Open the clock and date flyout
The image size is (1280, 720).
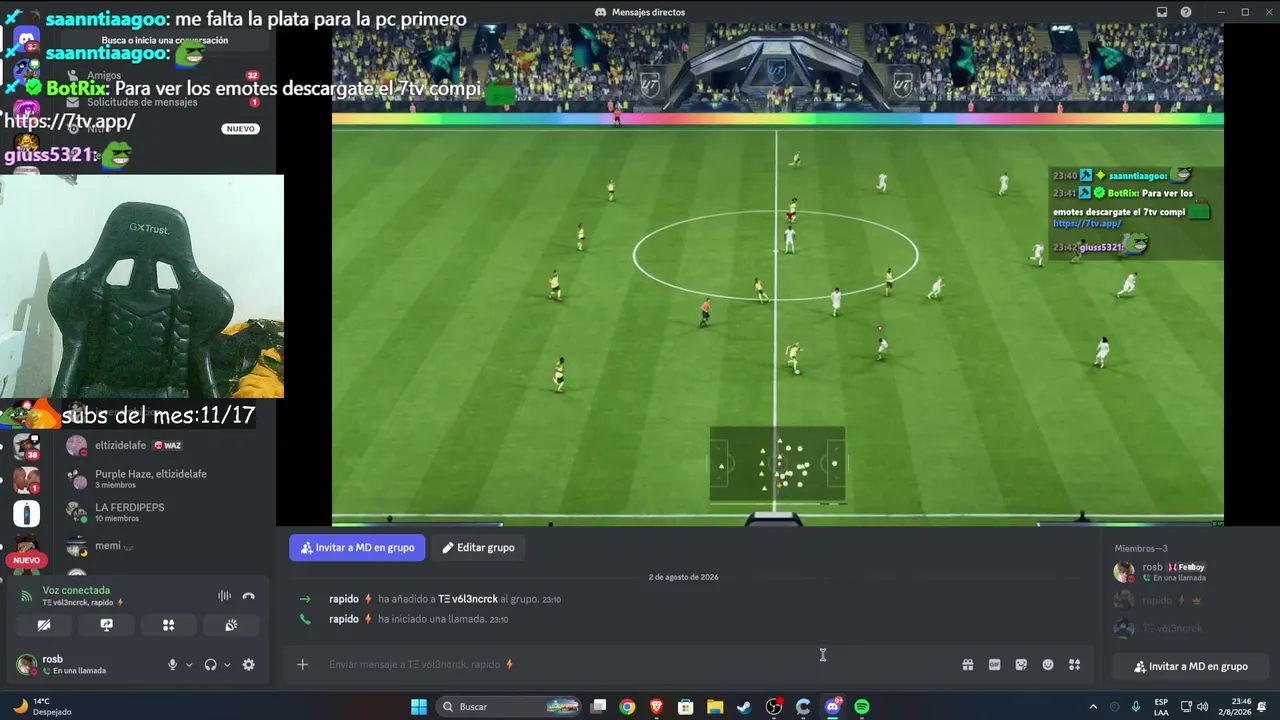point(1235,707)
